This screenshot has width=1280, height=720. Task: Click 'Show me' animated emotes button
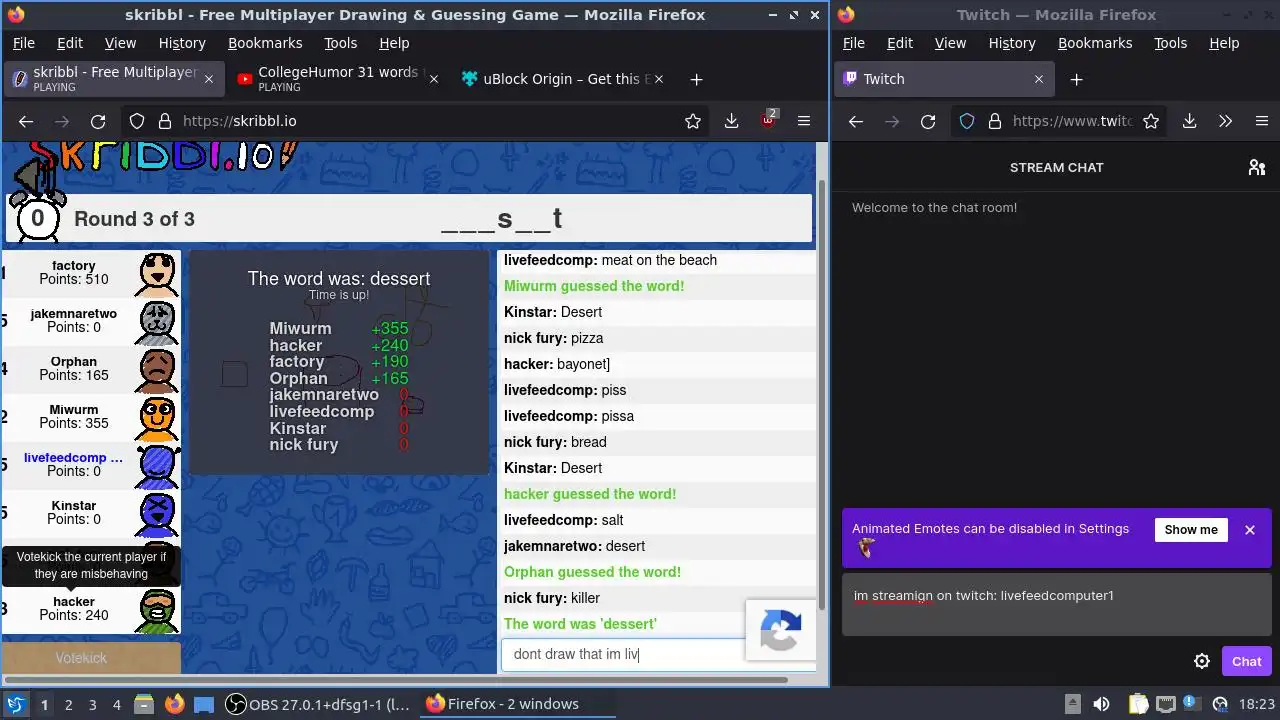click(x=1191, y=530)
